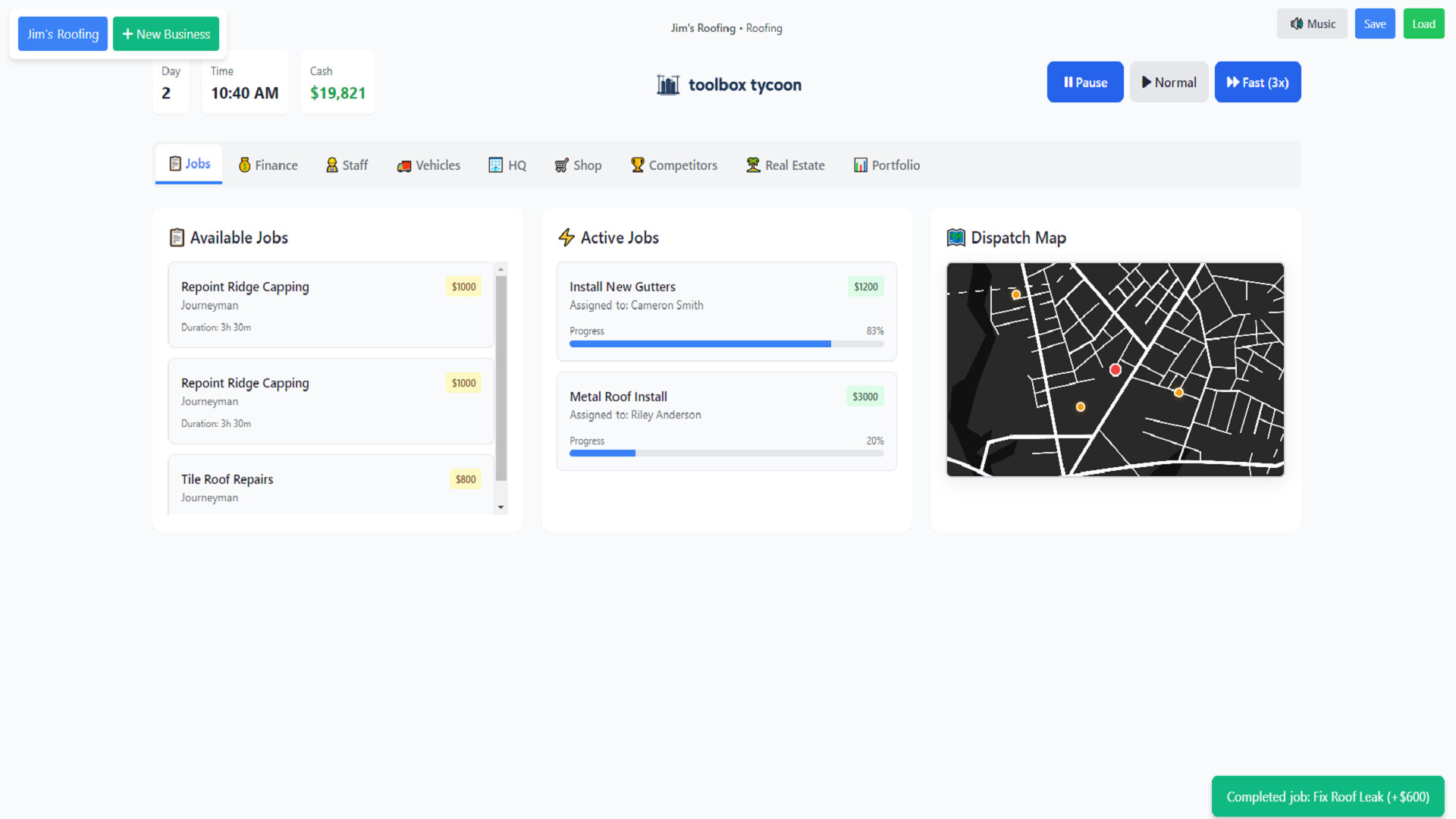Switch to the Staff tab
Screen dimensions: 1456x819
tap(347, 165)
